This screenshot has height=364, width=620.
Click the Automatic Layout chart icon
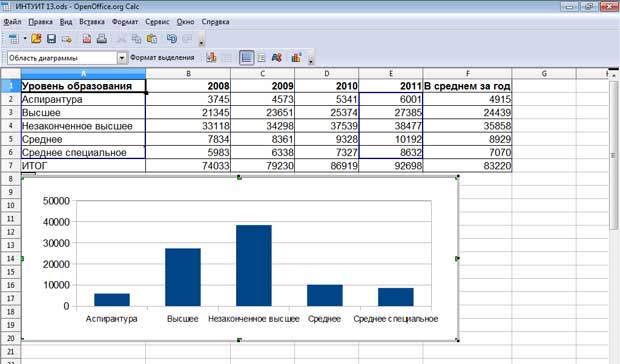296,58
